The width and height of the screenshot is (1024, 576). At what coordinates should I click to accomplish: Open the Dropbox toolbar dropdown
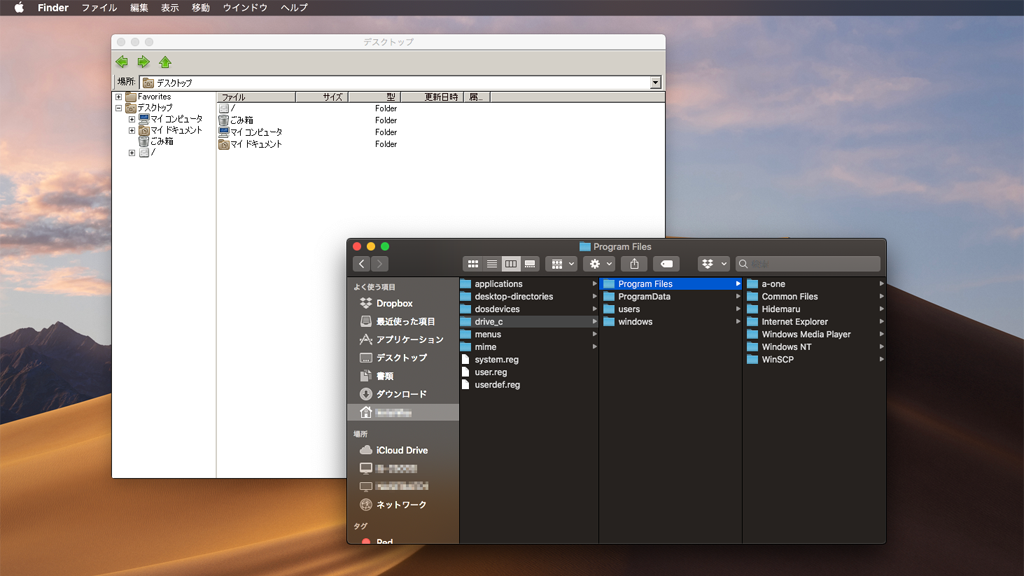tap(713, 264)
